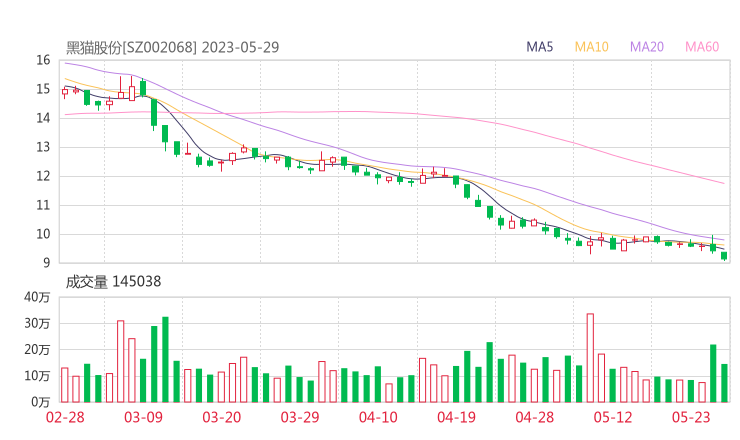Click the 03-09 date axis label

click(x=143, y=417)
